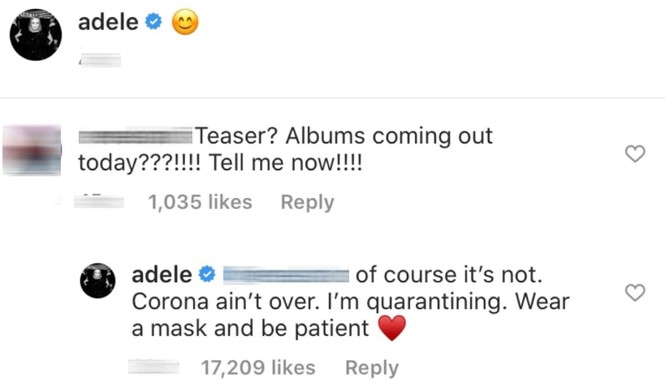665x383 pixels.
Task: View the 17,209 likes list
Action: (258, 368)
